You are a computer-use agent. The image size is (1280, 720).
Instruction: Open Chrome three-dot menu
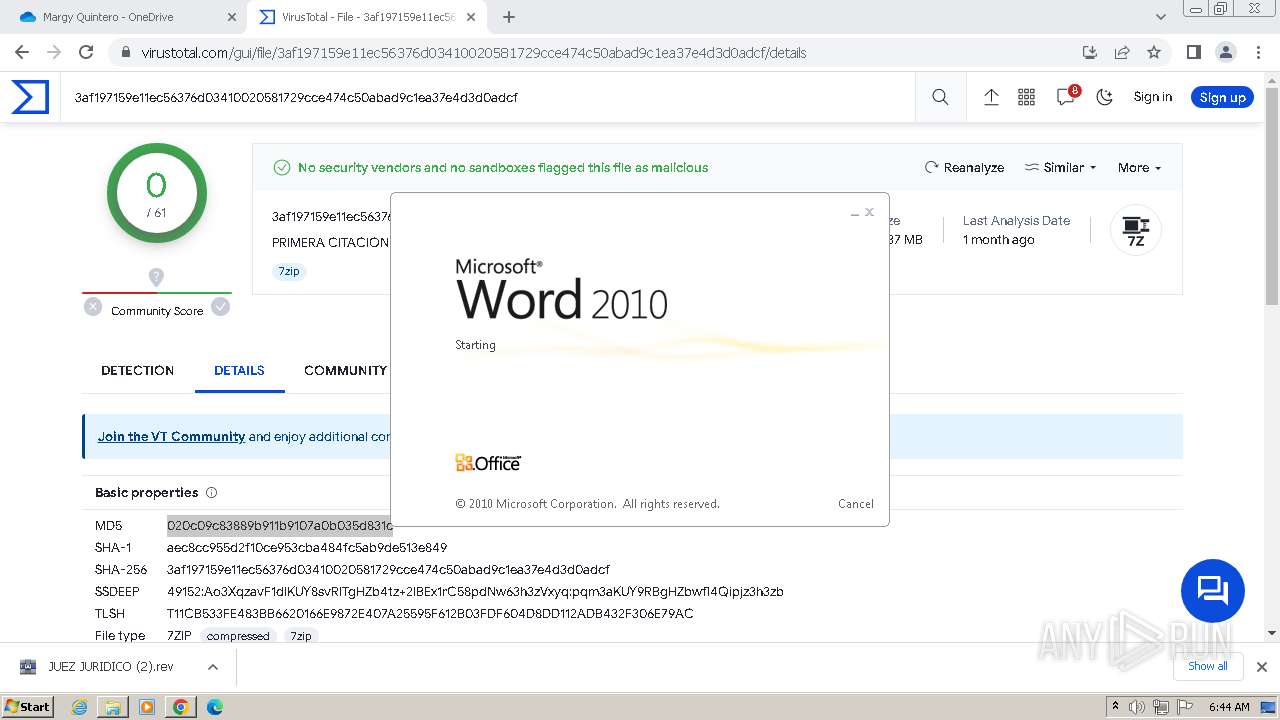click(x=1257, y=52)
